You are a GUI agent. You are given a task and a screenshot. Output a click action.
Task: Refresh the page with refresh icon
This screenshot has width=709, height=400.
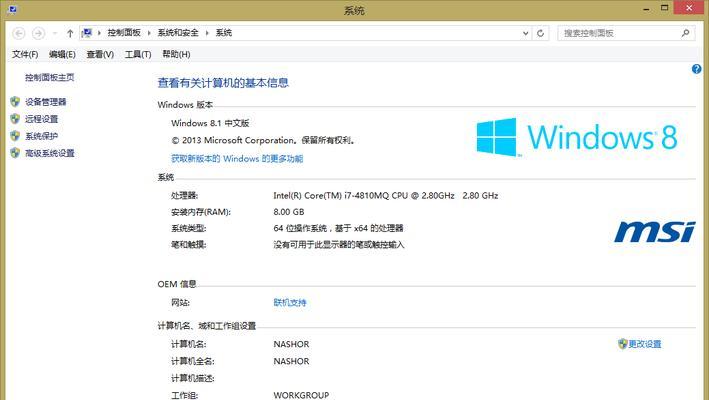540,33
